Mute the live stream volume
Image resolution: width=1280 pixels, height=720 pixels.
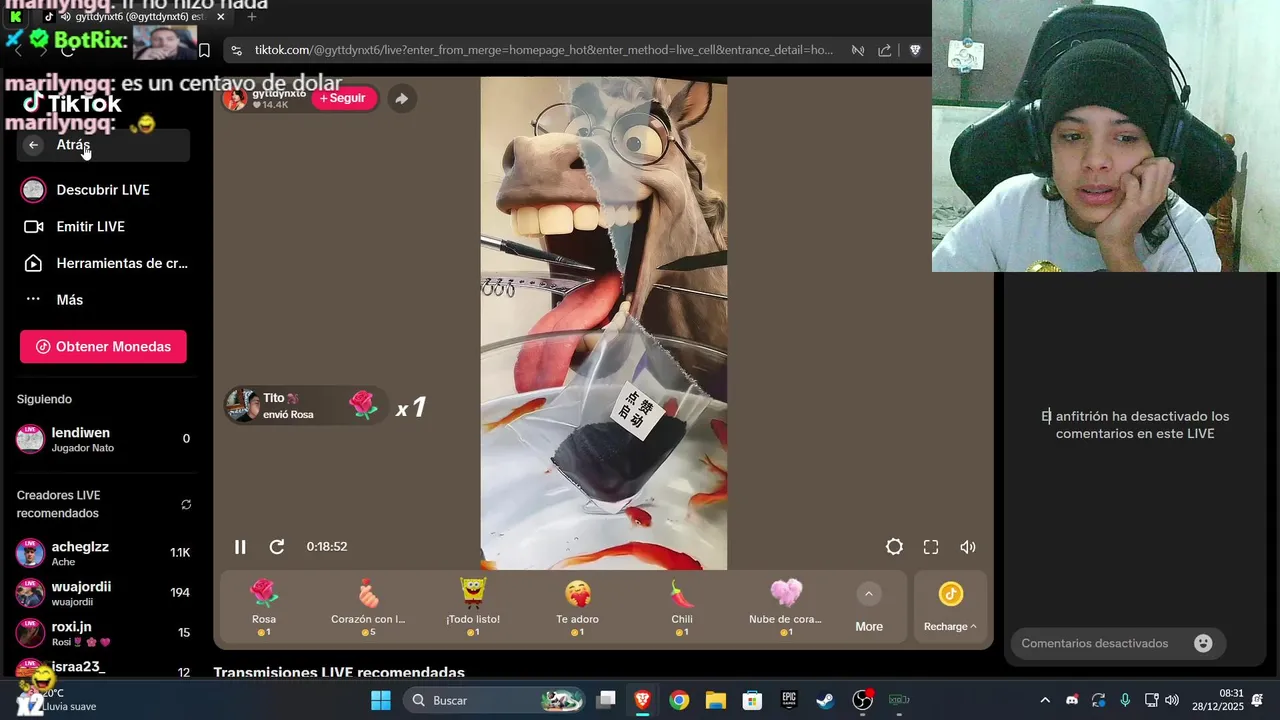point(967,547)
